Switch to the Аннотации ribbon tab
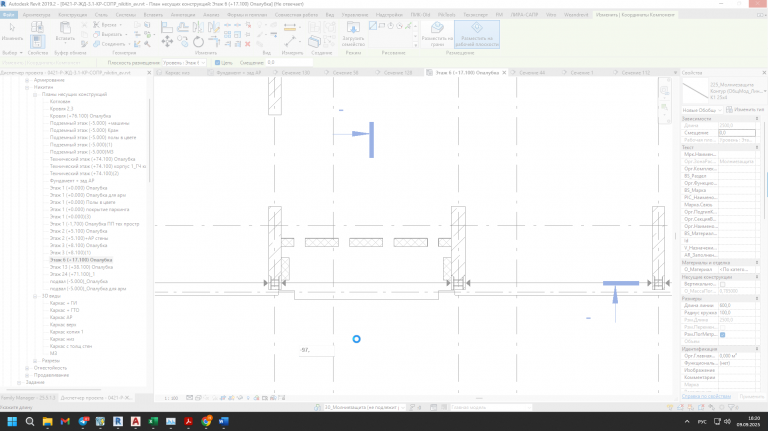Screen dimensions: 768x431 pos(183,15)
